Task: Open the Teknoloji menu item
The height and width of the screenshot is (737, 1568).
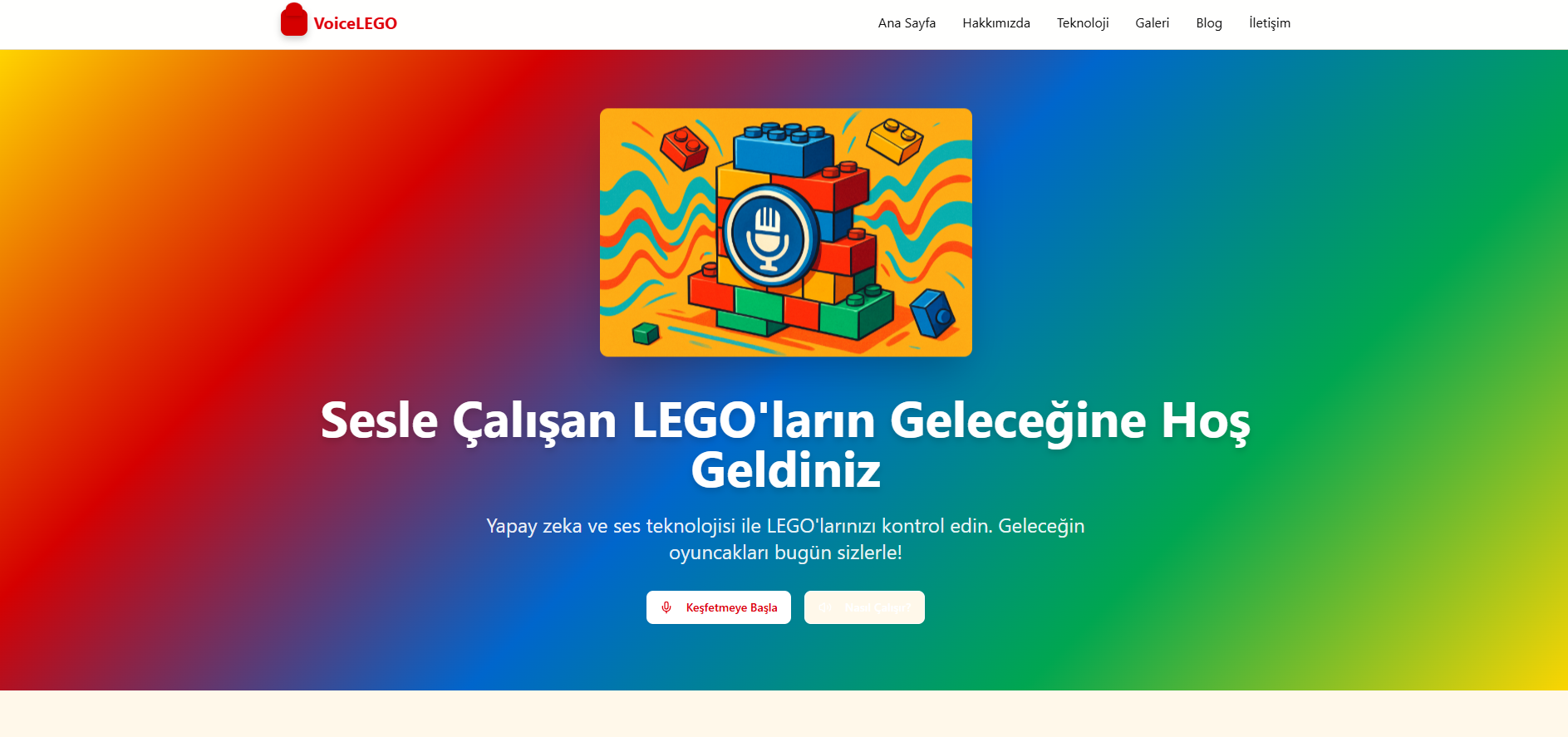Action: click(1083, 23)
